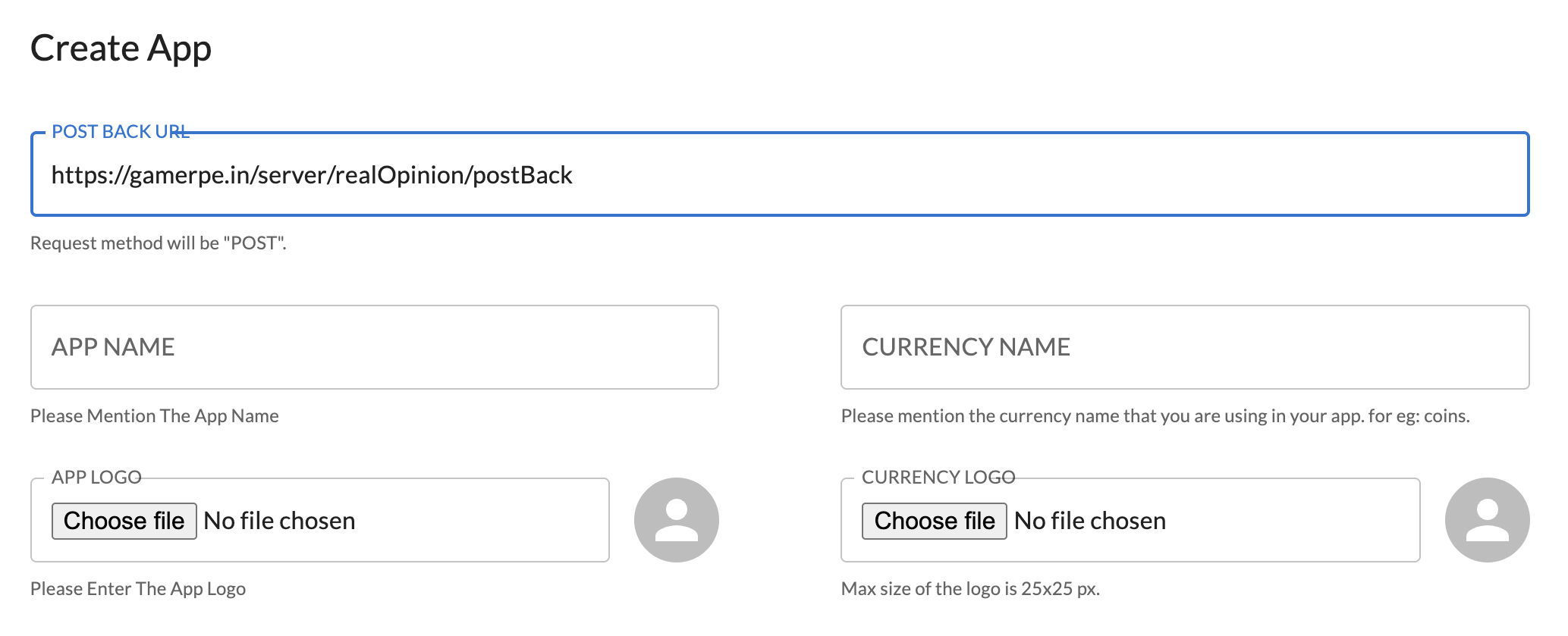
Task: Click the app logo avatar placeholder icon
Action: coord(676,520)
